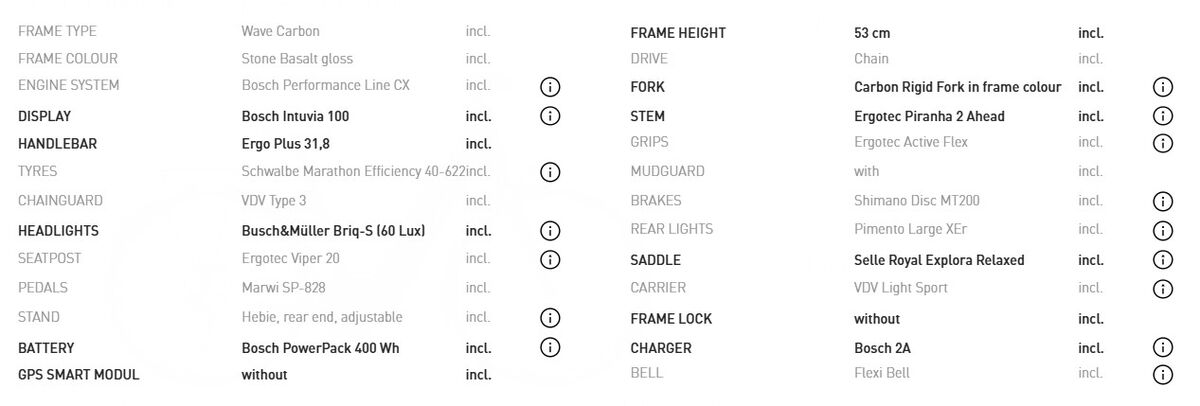This screenshot has width=1200, height=406.
Task: Open info icon for Bosch 2A charger
Action: (x=1163, y=348)
